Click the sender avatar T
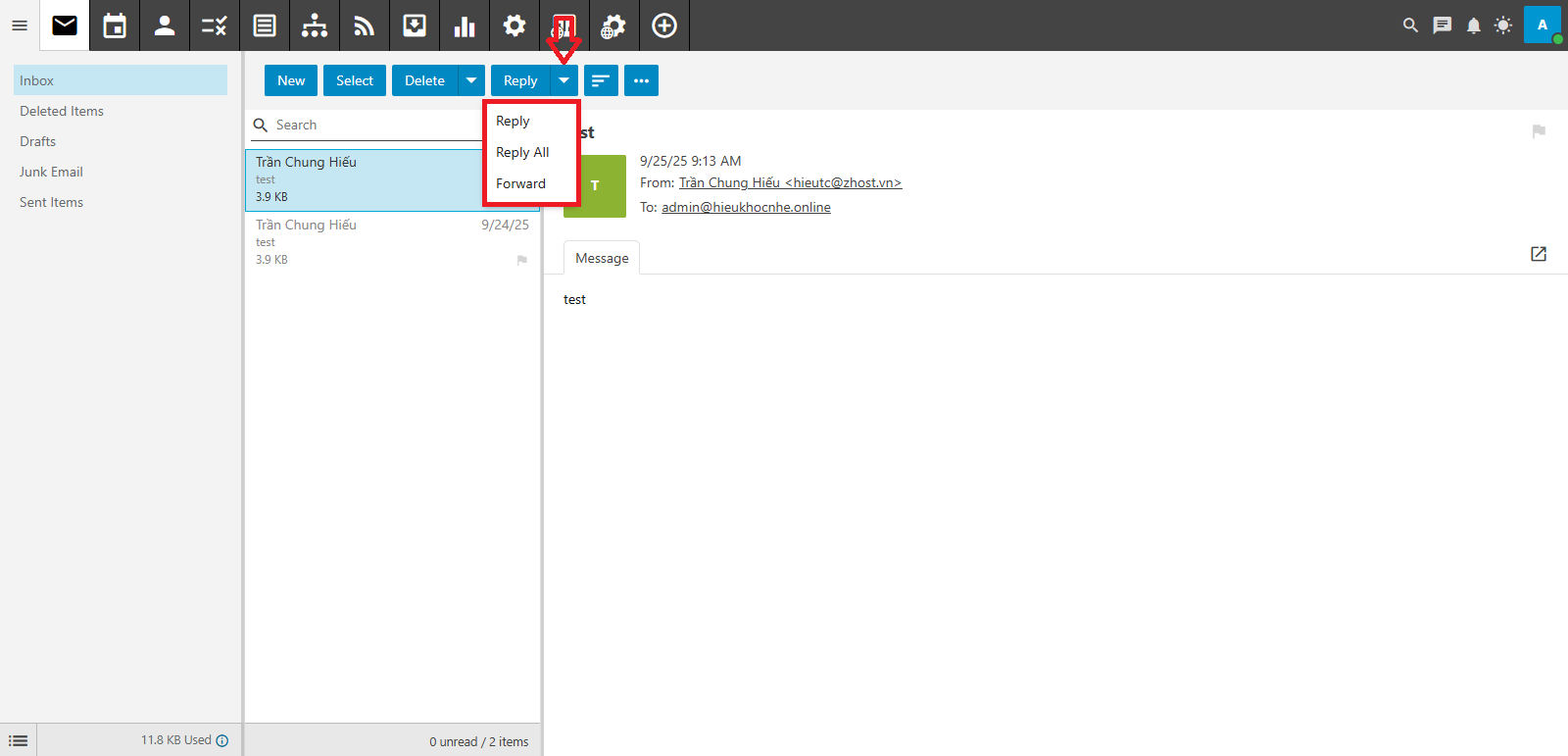The width and height of the screenshot is (1568, 756). pos(595,186)
